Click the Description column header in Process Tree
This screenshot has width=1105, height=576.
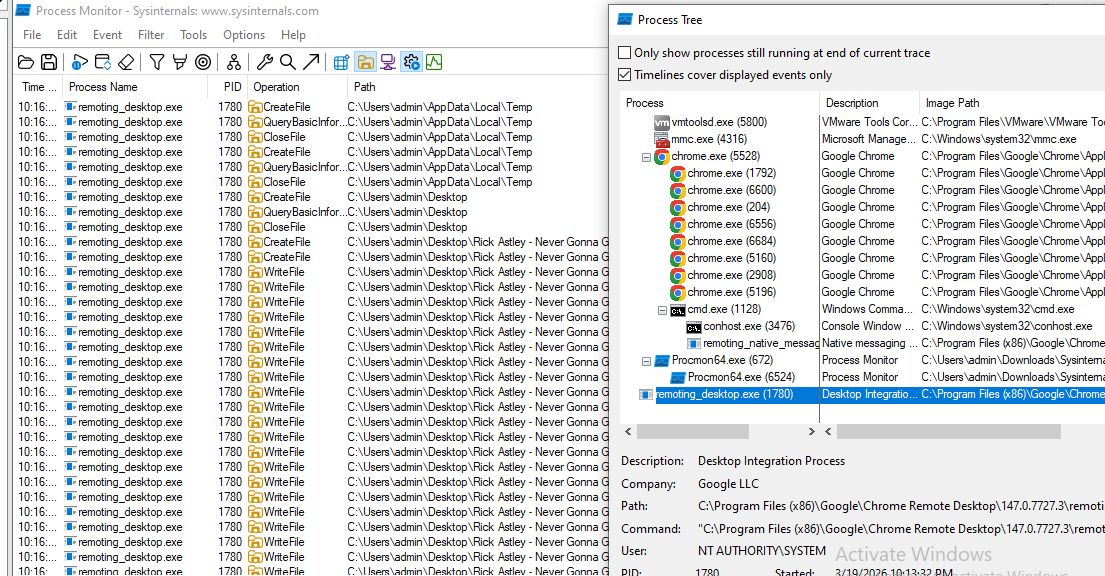pyautogui.click(x=870, y=102)
